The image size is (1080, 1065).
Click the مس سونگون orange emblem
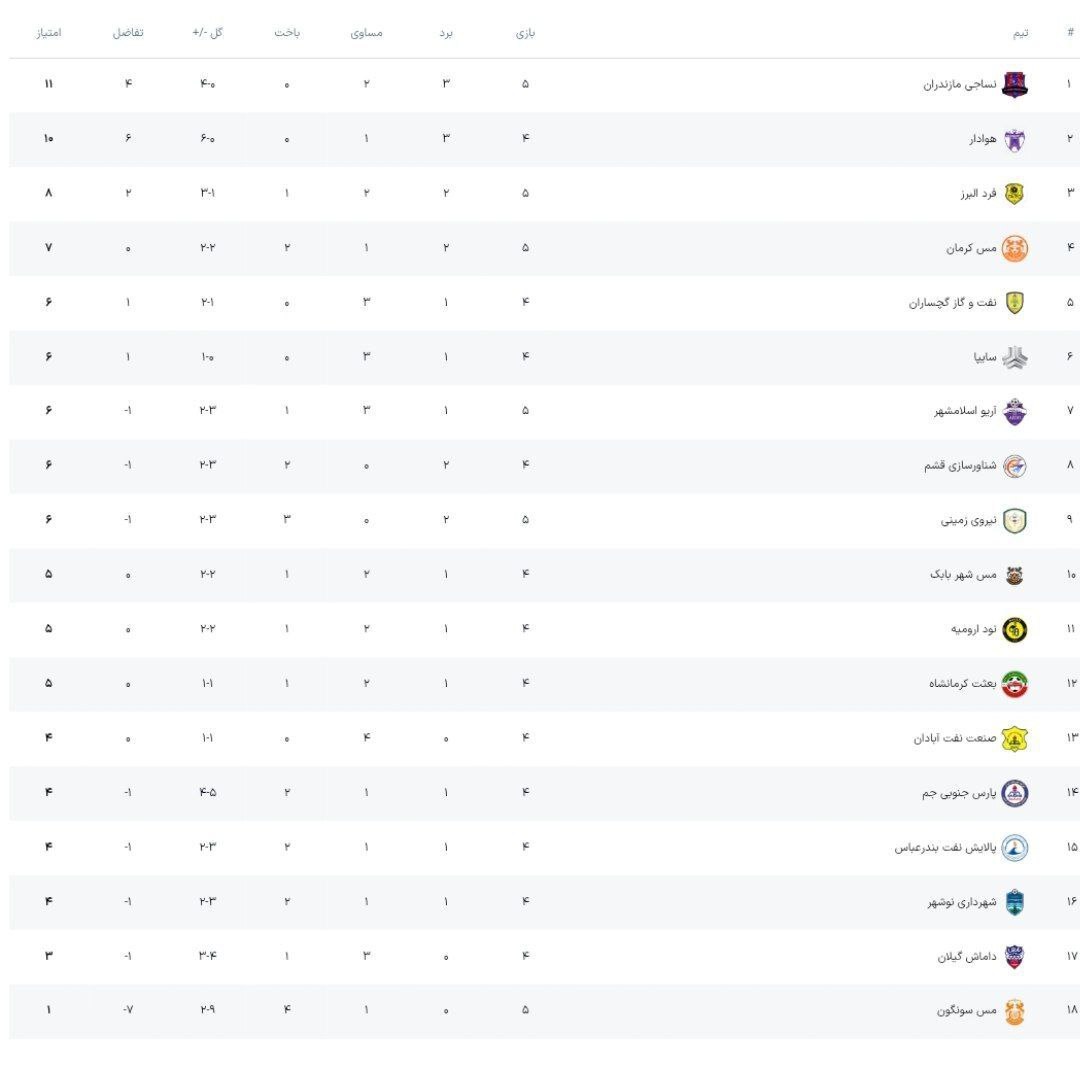point(1015,1011)
